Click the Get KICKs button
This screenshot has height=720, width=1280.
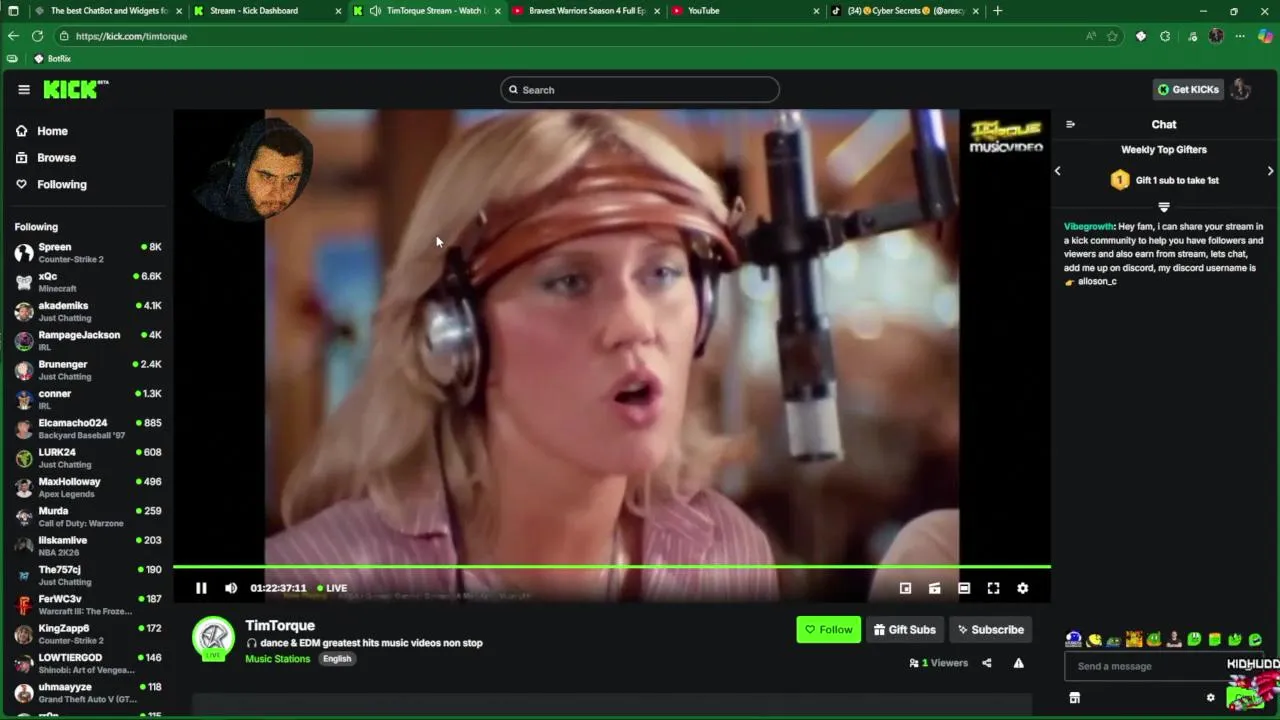pyautogui.click(x=1188, y=89)
